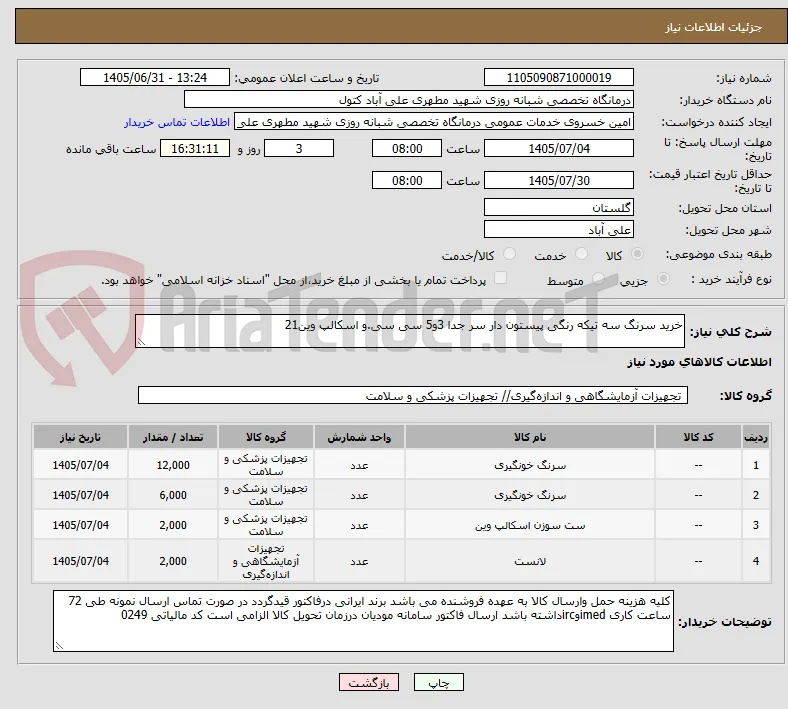
Task: Click the واحد شمارش column header
Action: pos(359,437)
